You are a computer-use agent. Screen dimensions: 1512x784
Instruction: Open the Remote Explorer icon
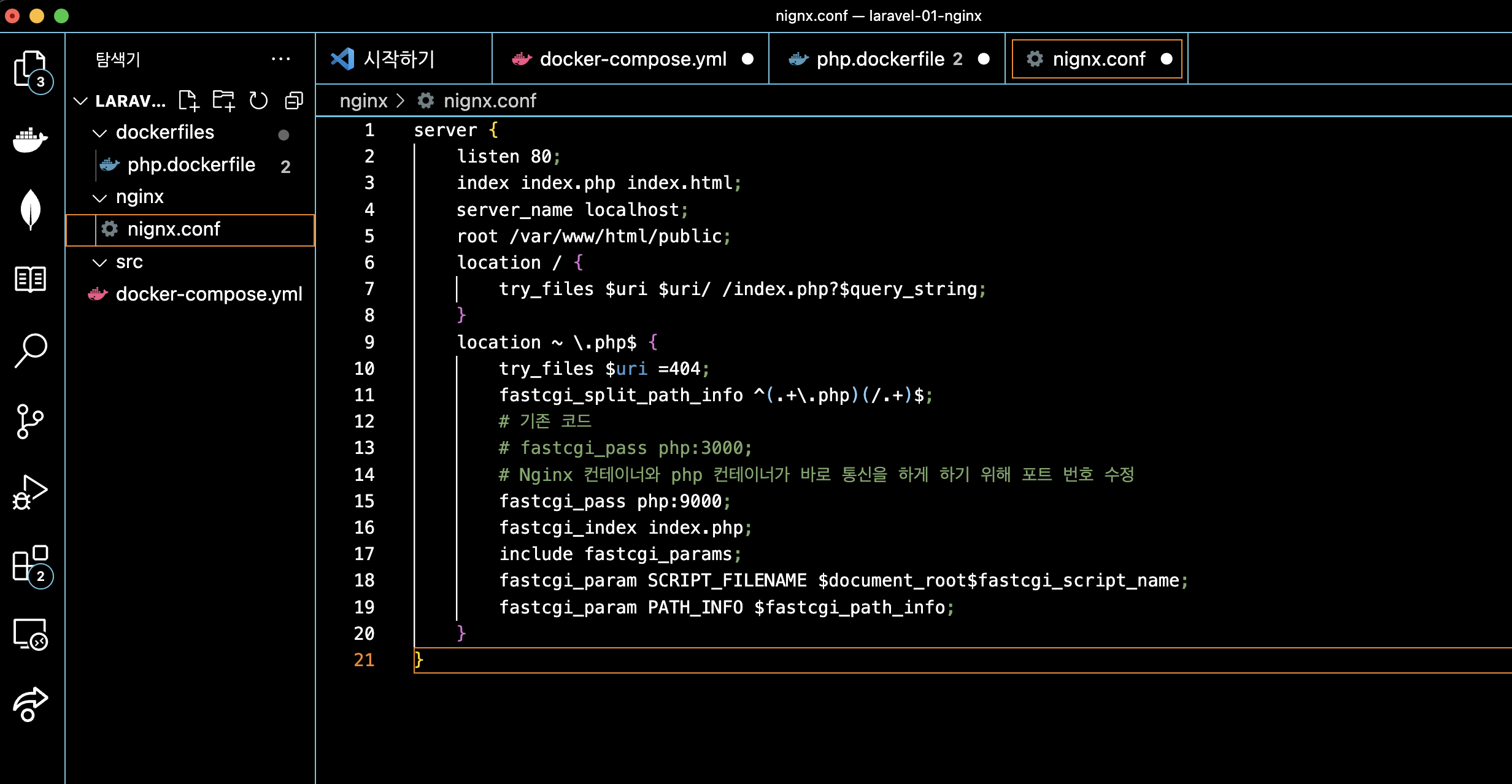[30, 634]
